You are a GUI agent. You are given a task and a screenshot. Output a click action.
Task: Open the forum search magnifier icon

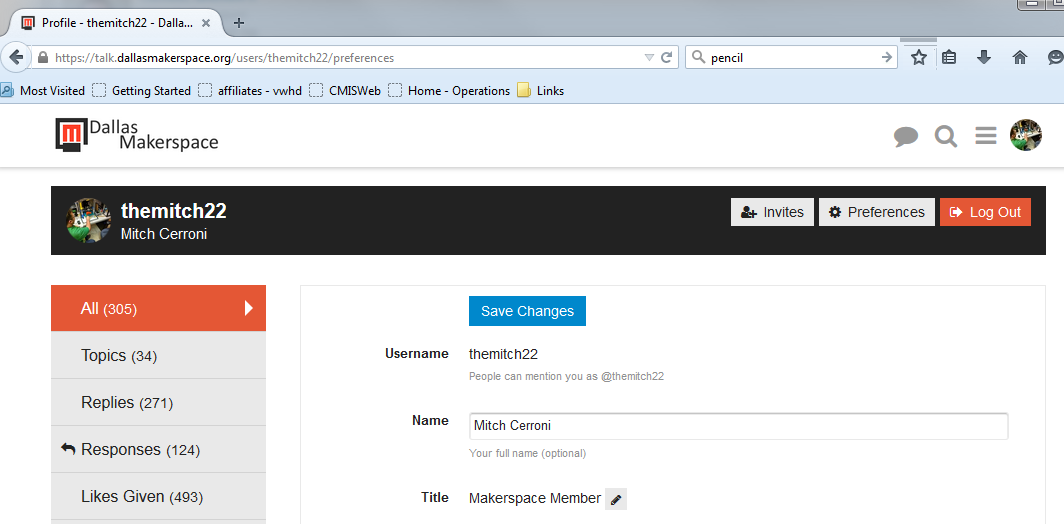click(x=946, y=136)
